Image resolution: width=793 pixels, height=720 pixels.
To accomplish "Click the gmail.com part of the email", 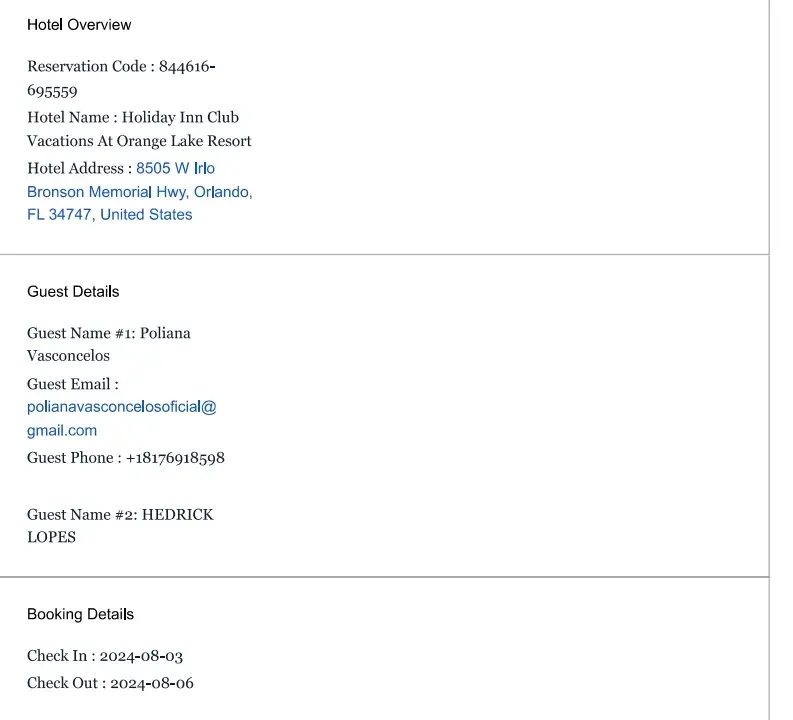I will pos(62,431).
